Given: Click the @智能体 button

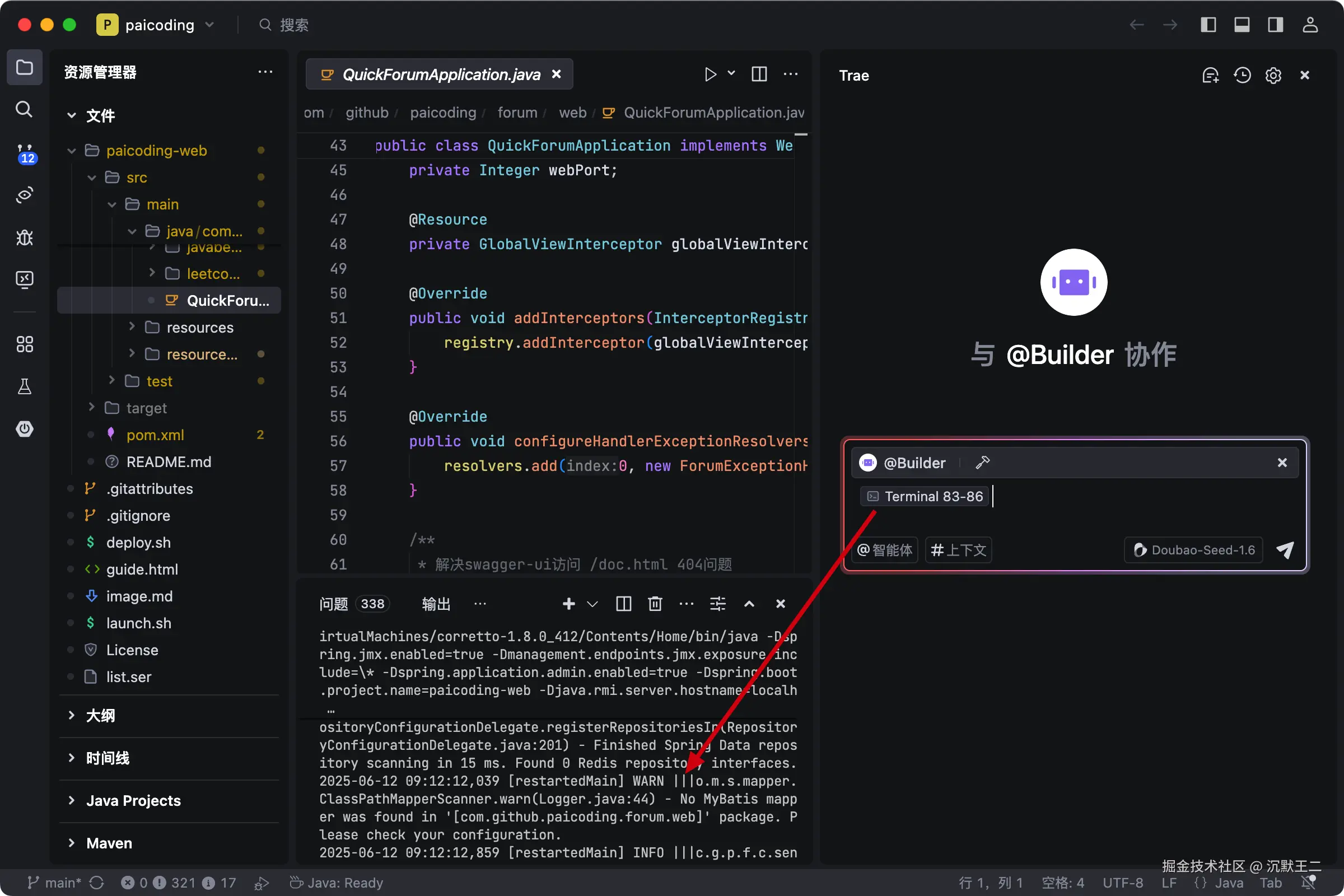Looking at the screenshot, I should click(885, 550).
